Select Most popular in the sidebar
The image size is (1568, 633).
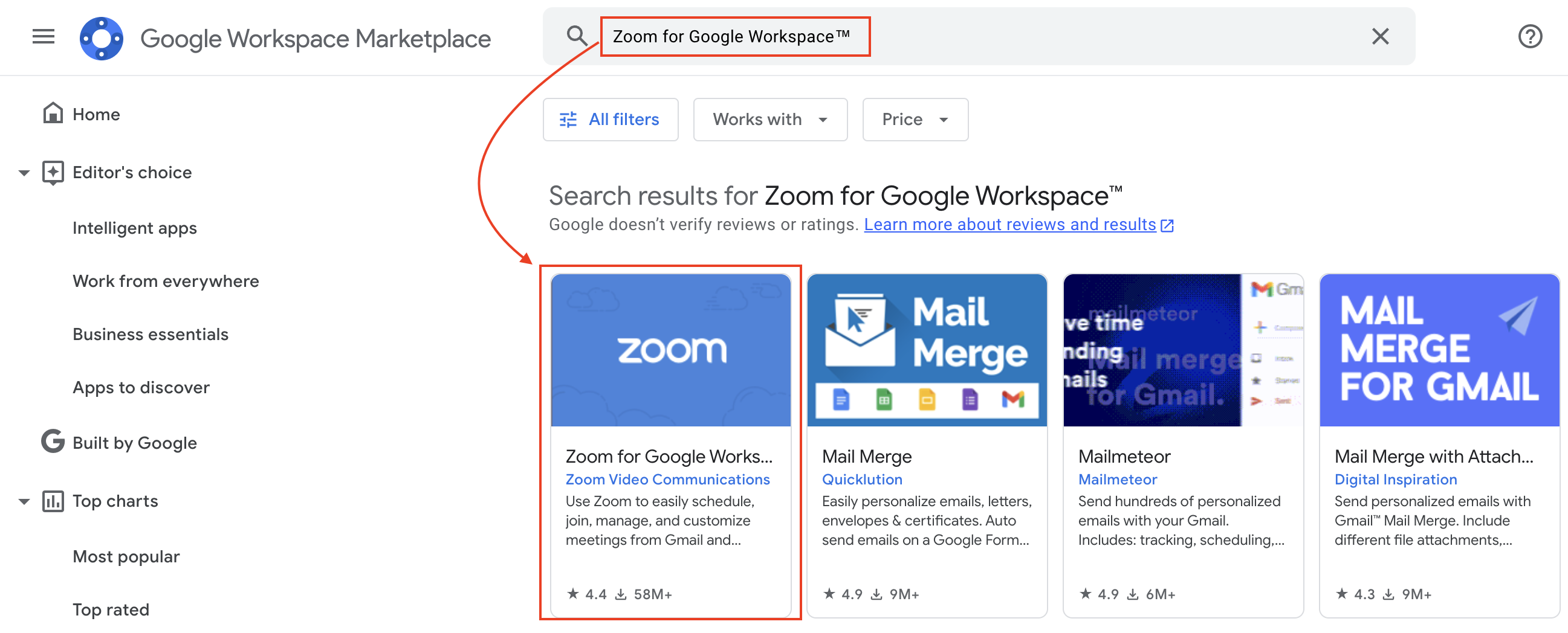click(126, 556)
